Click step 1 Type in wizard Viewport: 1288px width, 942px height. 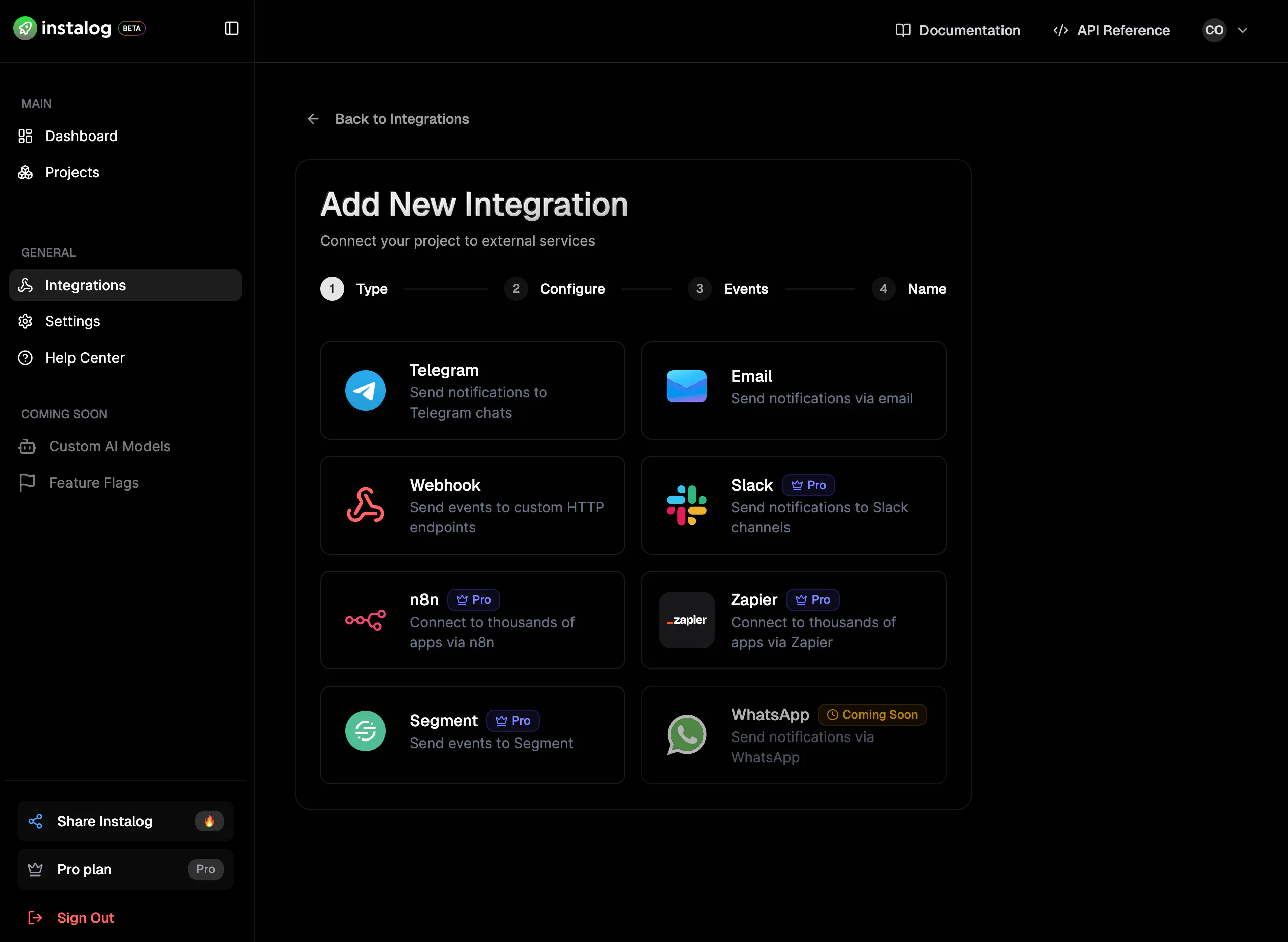coord(354,289)
